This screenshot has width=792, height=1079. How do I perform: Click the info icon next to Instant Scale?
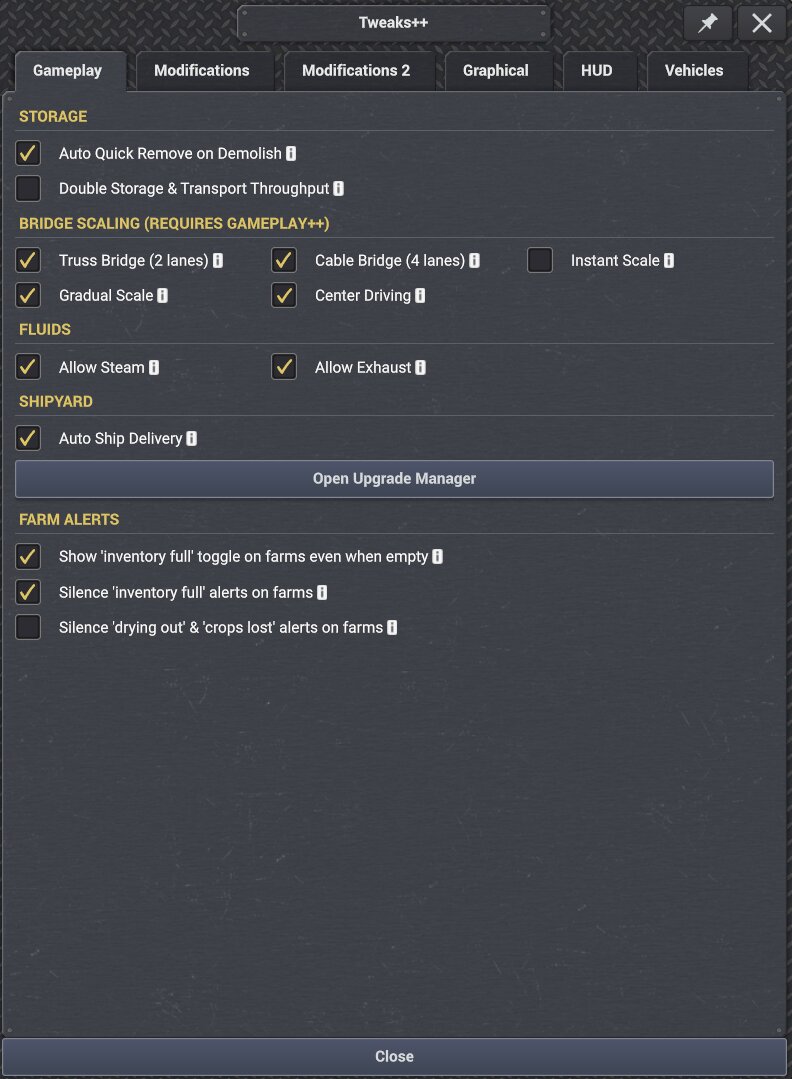[669, 261]
